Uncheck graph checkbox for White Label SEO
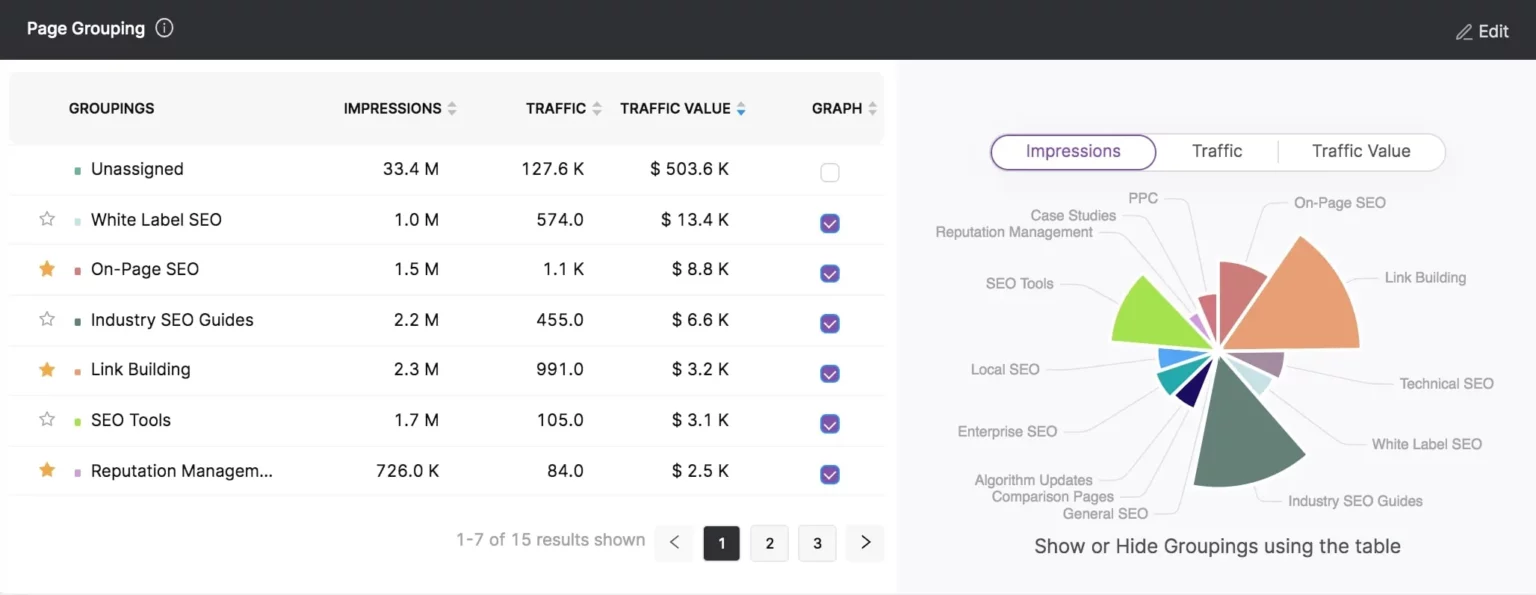Image resolution: width=1536 pixels, height=595 pixels. click(x=829, y=223)
